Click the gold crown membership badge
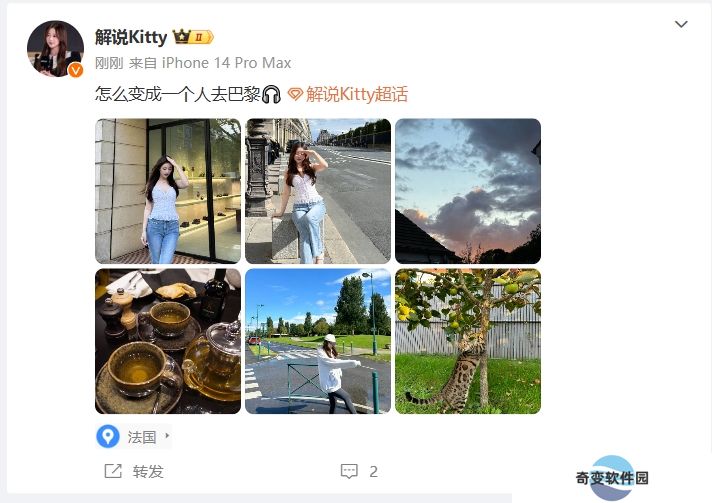The height and width of the screenshot is (503, 712). [x=193, y=37]
